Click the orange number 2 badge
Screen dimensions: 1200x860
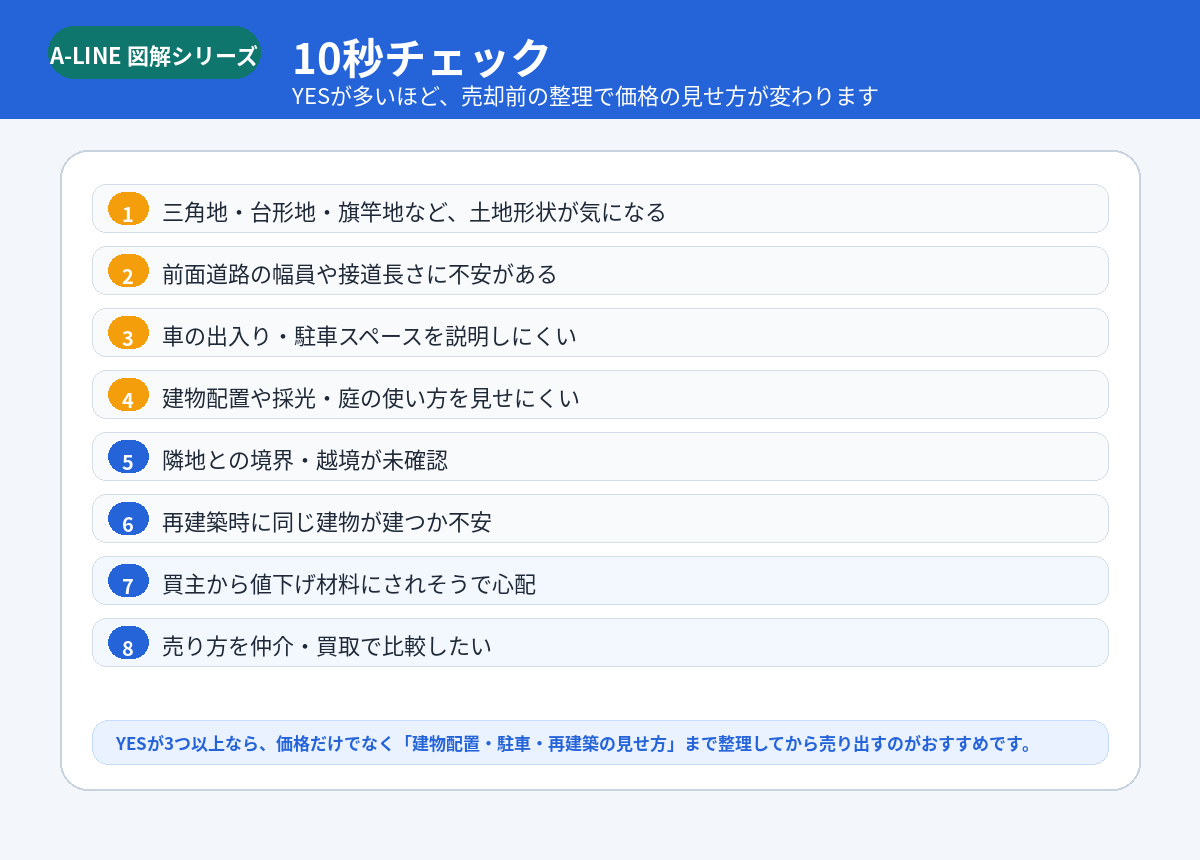tap(128, 271)
